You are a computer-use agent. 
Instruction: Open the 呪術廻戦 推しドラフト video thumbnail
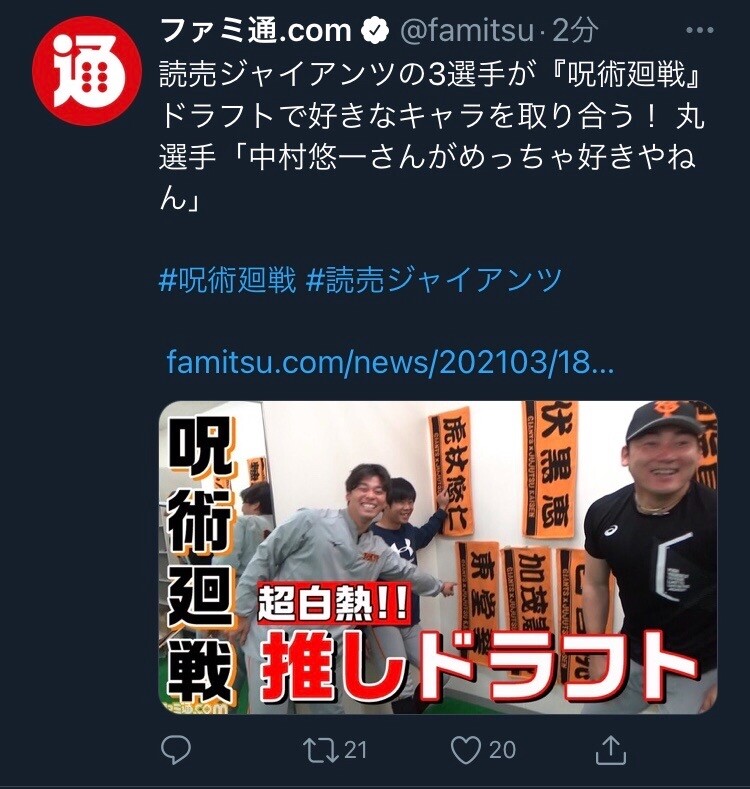438,557
